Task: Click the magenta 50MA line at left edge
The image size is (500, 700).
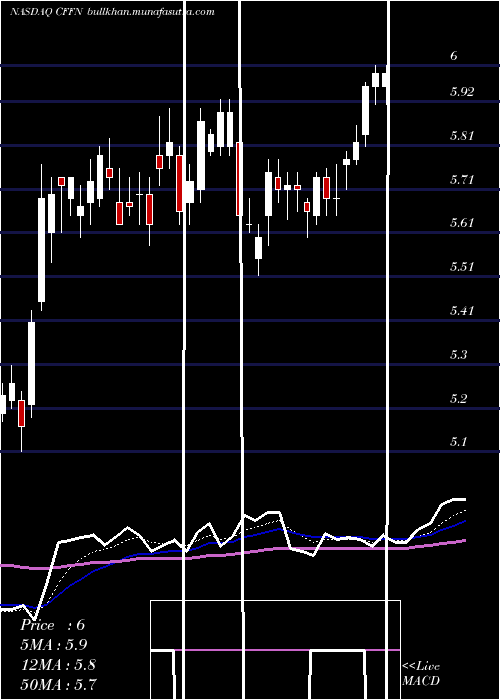Action: [x=9, y=566]
